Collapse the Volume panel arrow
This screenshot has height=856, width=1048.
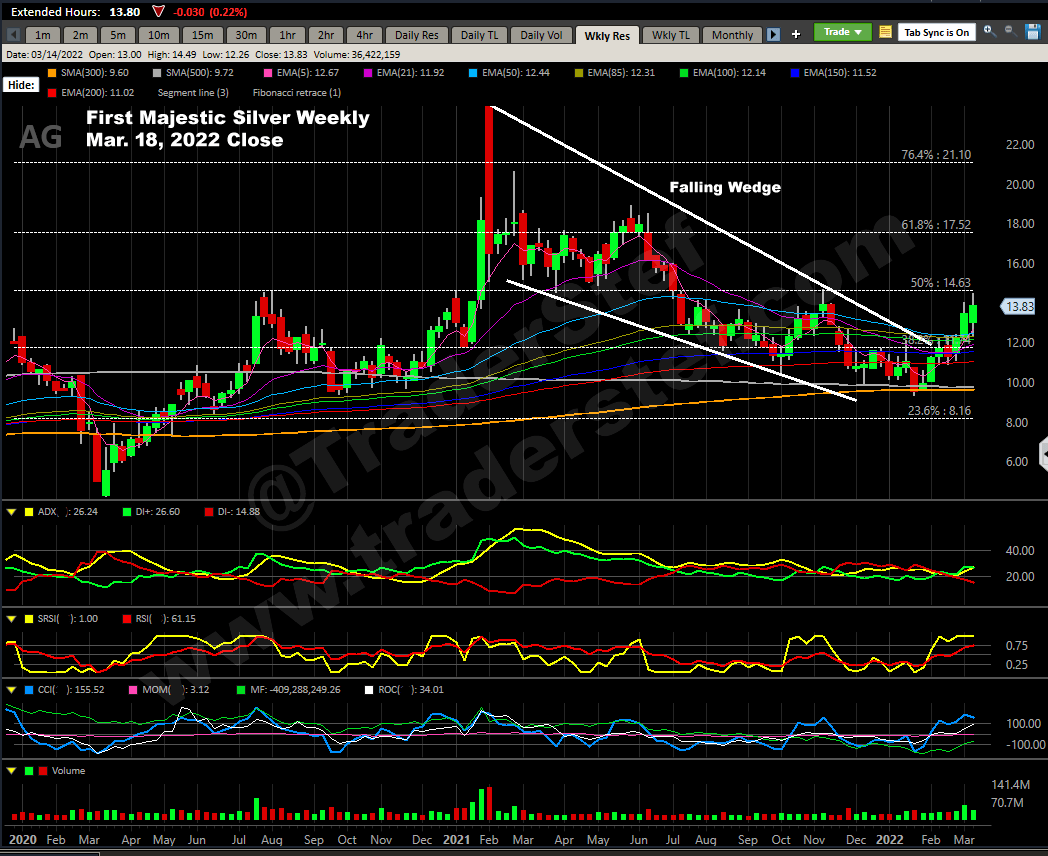coord(11,771)
